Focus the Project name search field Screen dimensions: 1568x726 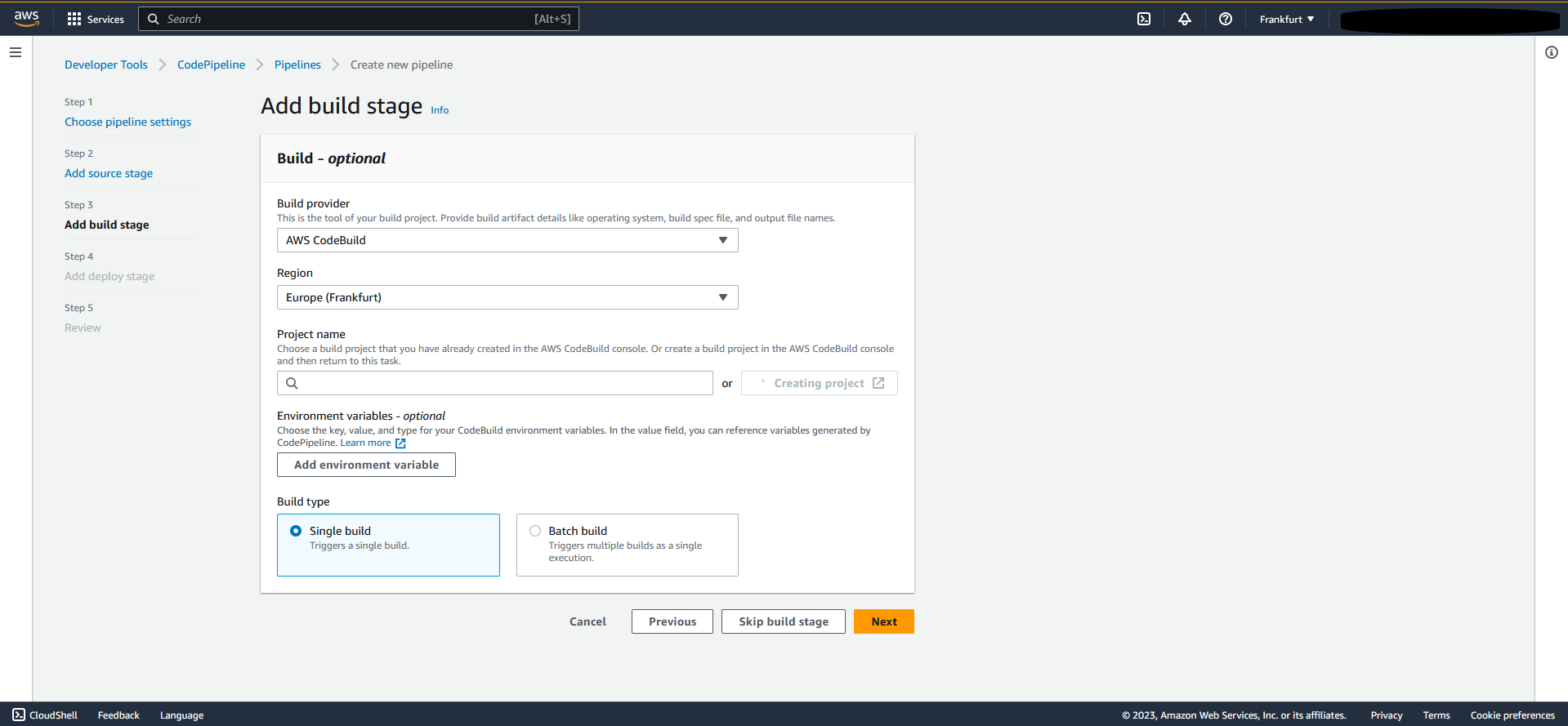coord(495,383)
